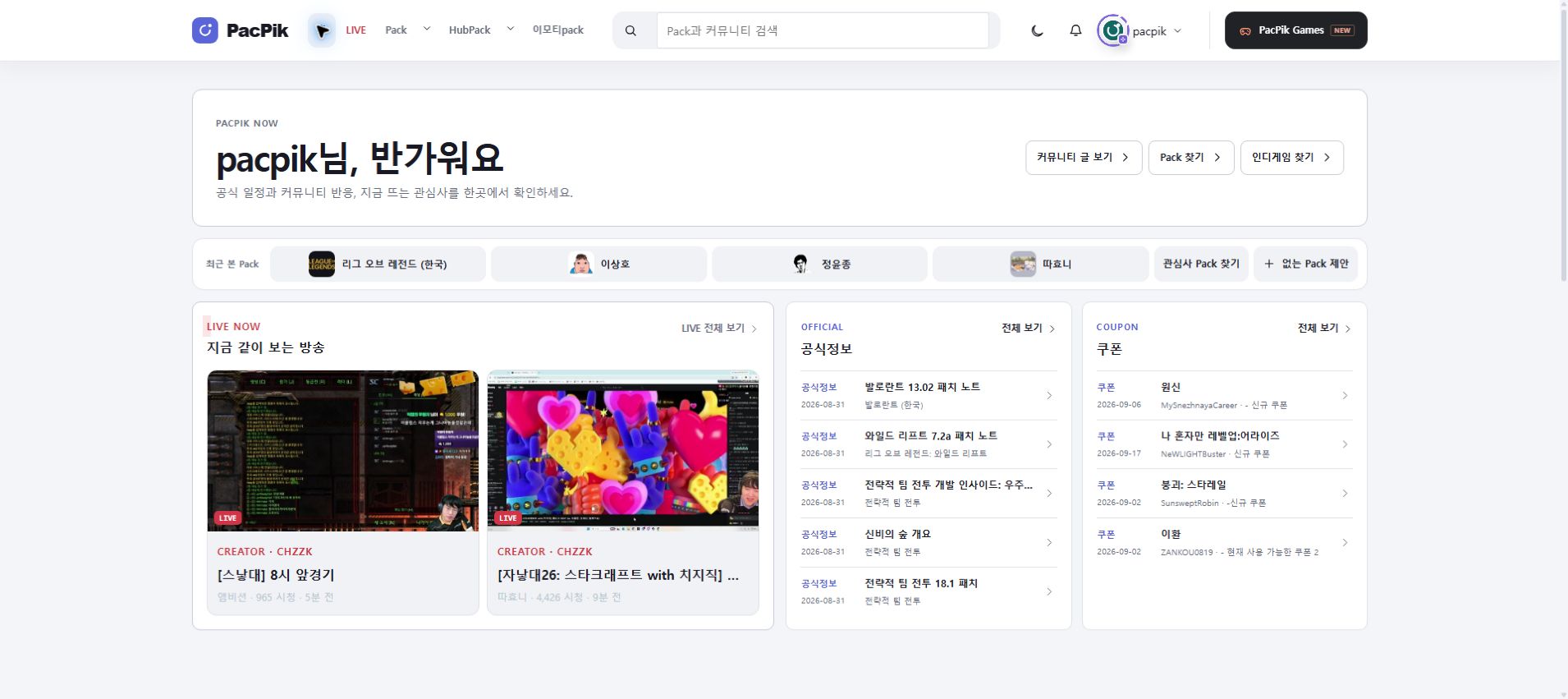Screen dimensions: 1568x699
Task: Expand the HubPack dropdown chevron
Action: coord(510,29)
